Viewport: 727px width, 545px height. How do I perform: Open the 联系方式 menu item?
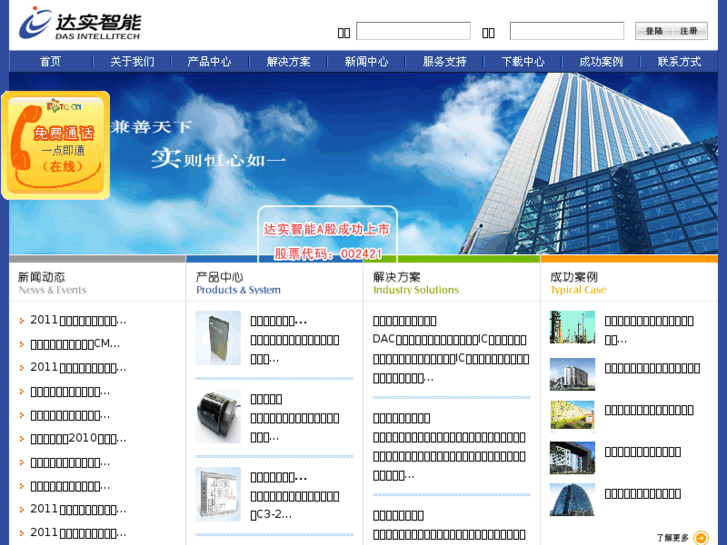tap(679, 62)
